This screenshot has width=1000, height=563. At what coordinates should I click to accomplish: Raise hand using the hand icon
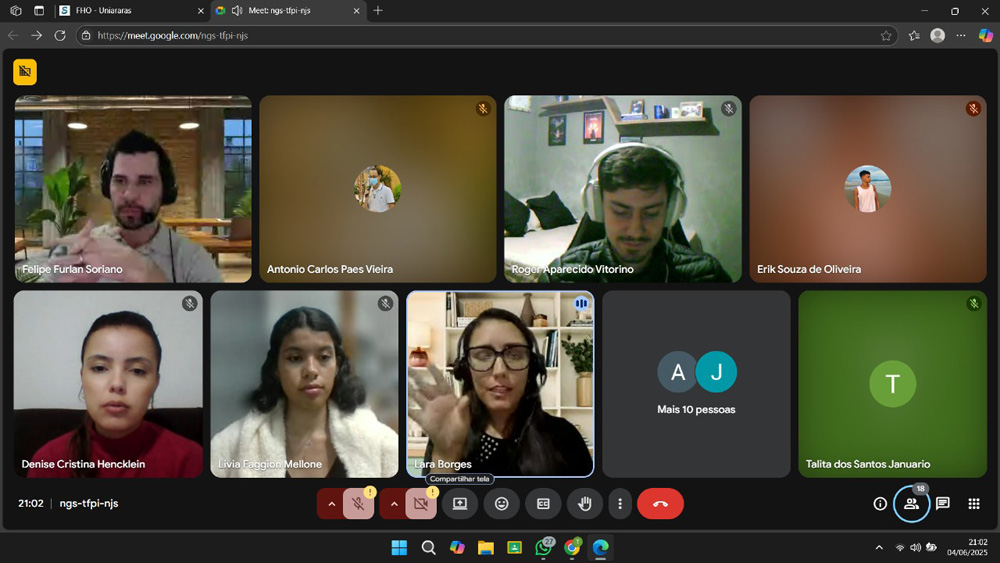[x=585, y=504]
